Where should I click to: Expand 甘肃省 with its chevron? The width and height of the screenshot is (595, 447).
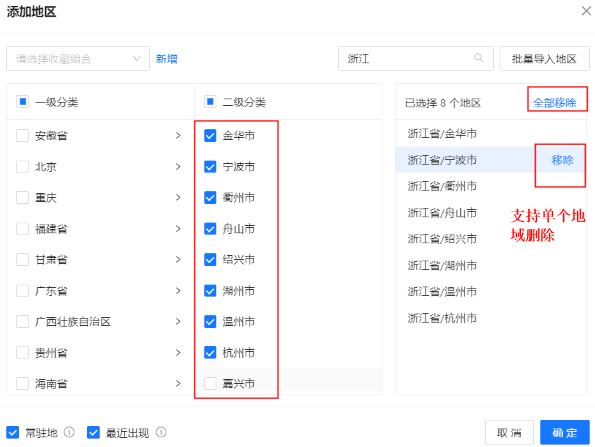pos(178,260)
